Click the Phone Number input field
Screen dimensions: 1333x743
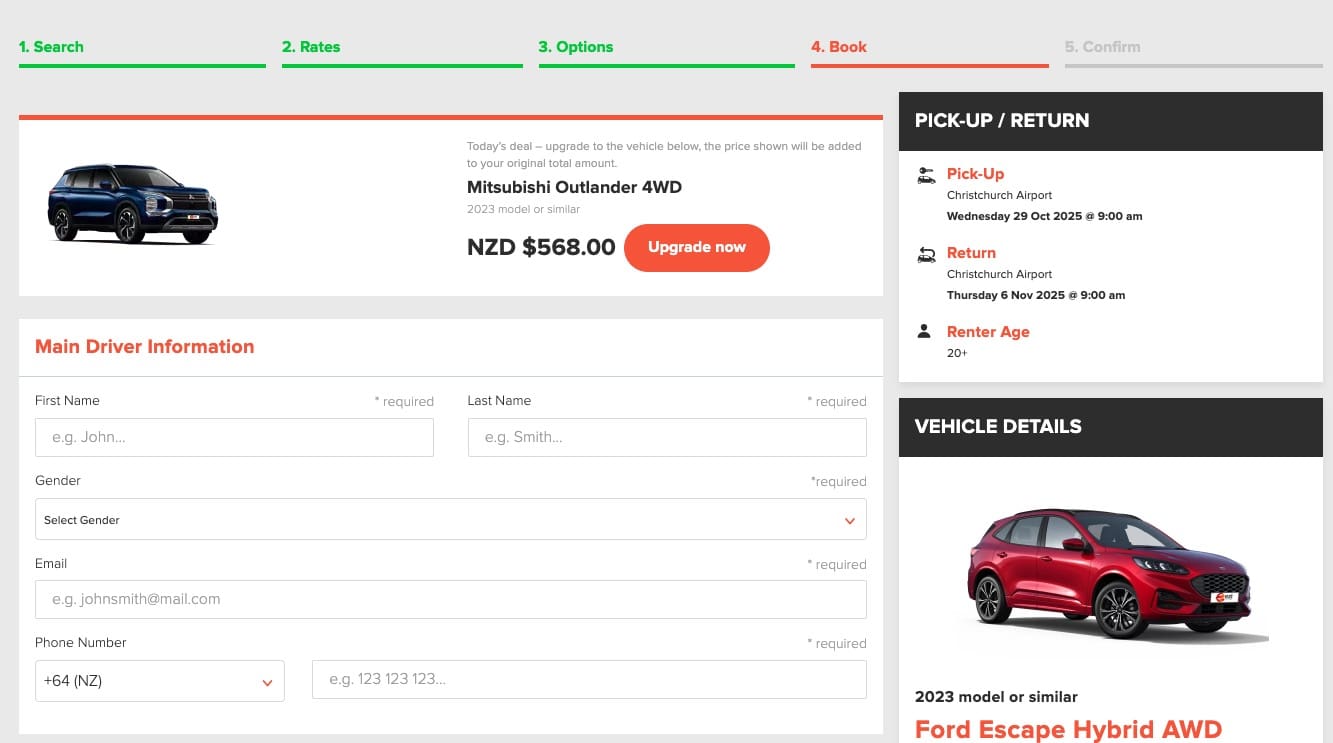click(x=589, y=680)
